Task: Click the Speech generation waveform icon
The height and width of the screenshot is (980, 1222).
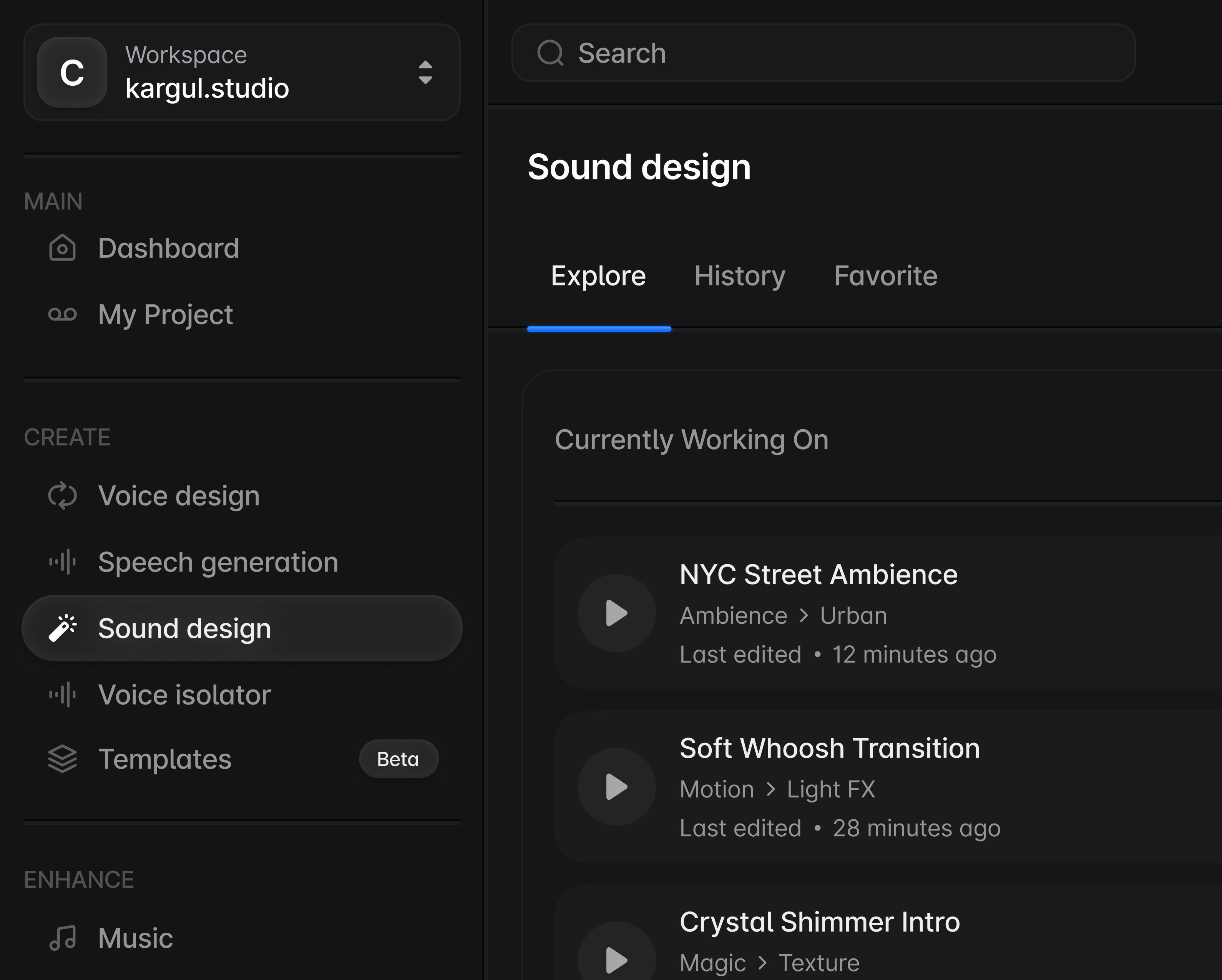Action: (62, 562)
